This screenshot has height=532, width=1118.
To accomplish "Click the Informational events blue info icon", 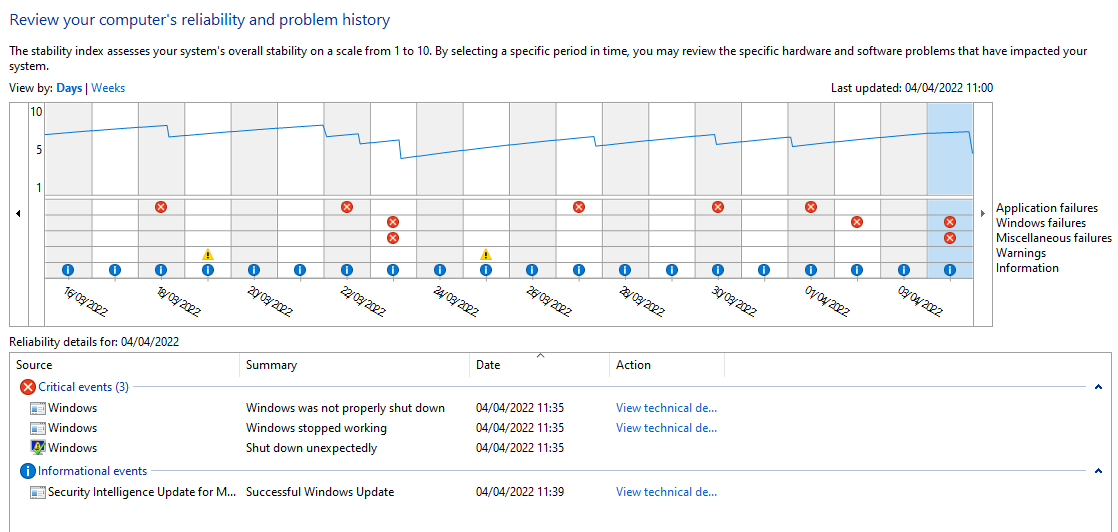I will (29, 471).
